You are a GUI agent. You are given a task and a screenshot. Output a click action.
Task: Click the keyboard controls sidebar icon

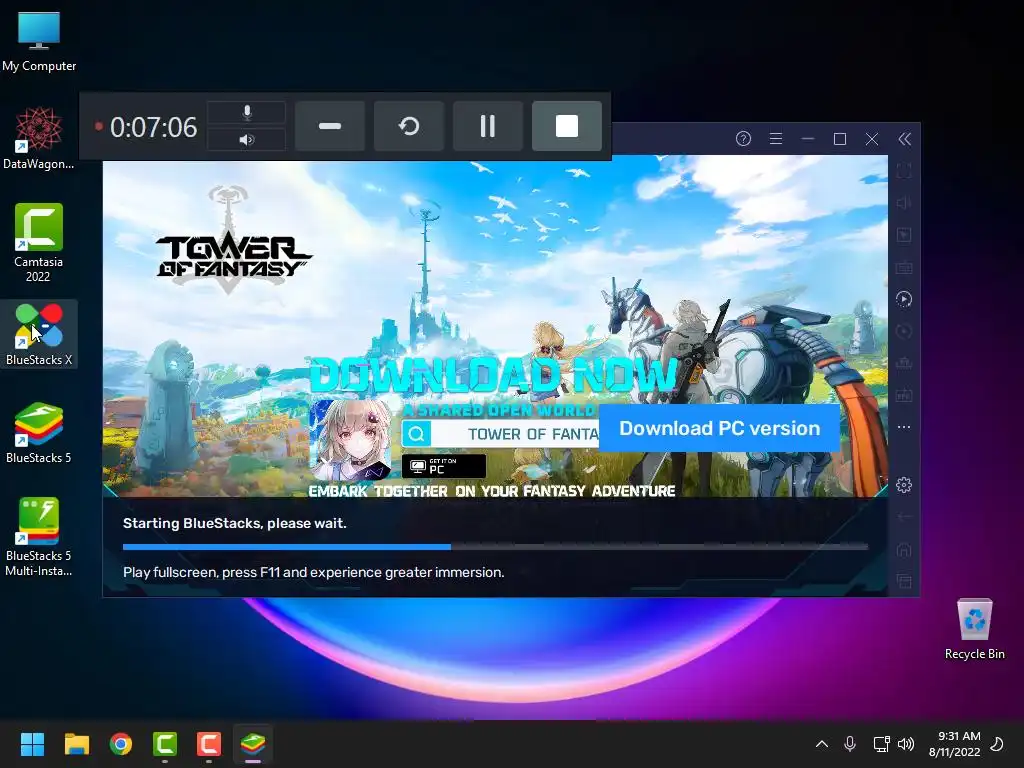coord(904,268)
